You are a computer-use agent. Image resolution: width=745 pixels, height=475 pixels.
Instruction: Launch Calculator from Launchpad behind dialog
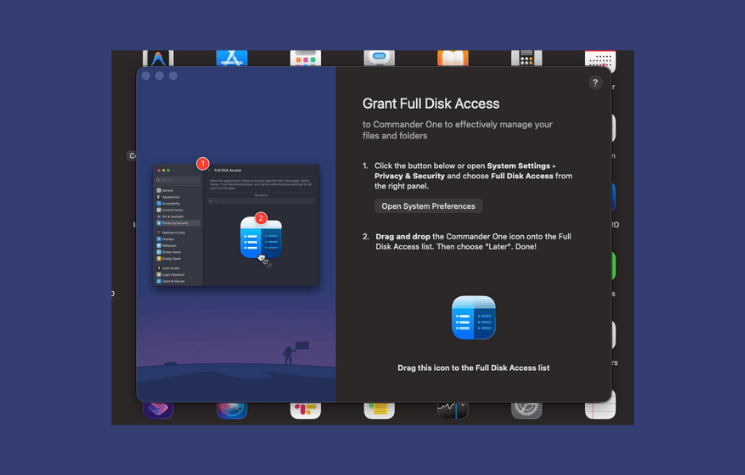(x=526, y=58)
